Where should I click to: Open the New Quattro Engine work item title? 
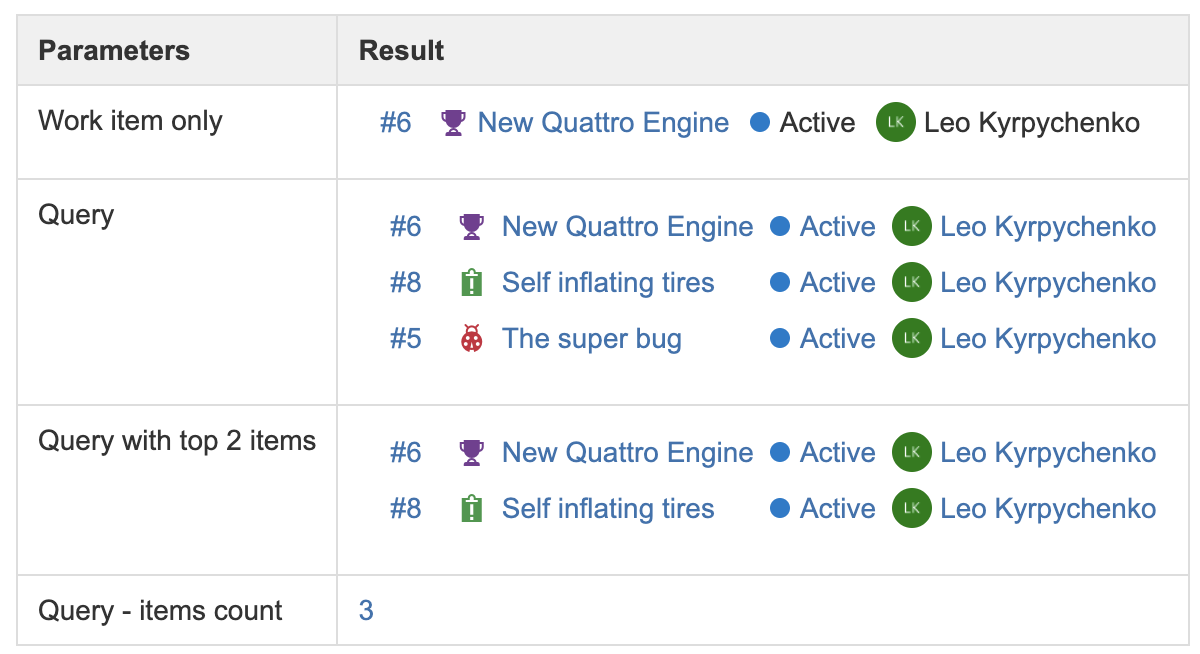(603, 122)
